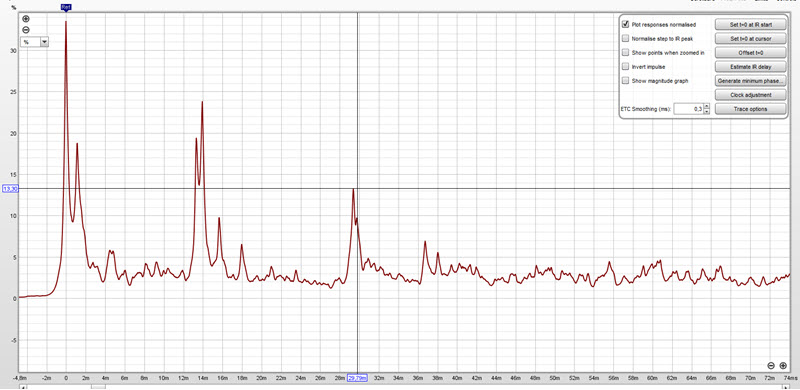Click the scrollbar left arrow at bottom
The width and height of the screenshot is (800, 390).
[22, 387]
